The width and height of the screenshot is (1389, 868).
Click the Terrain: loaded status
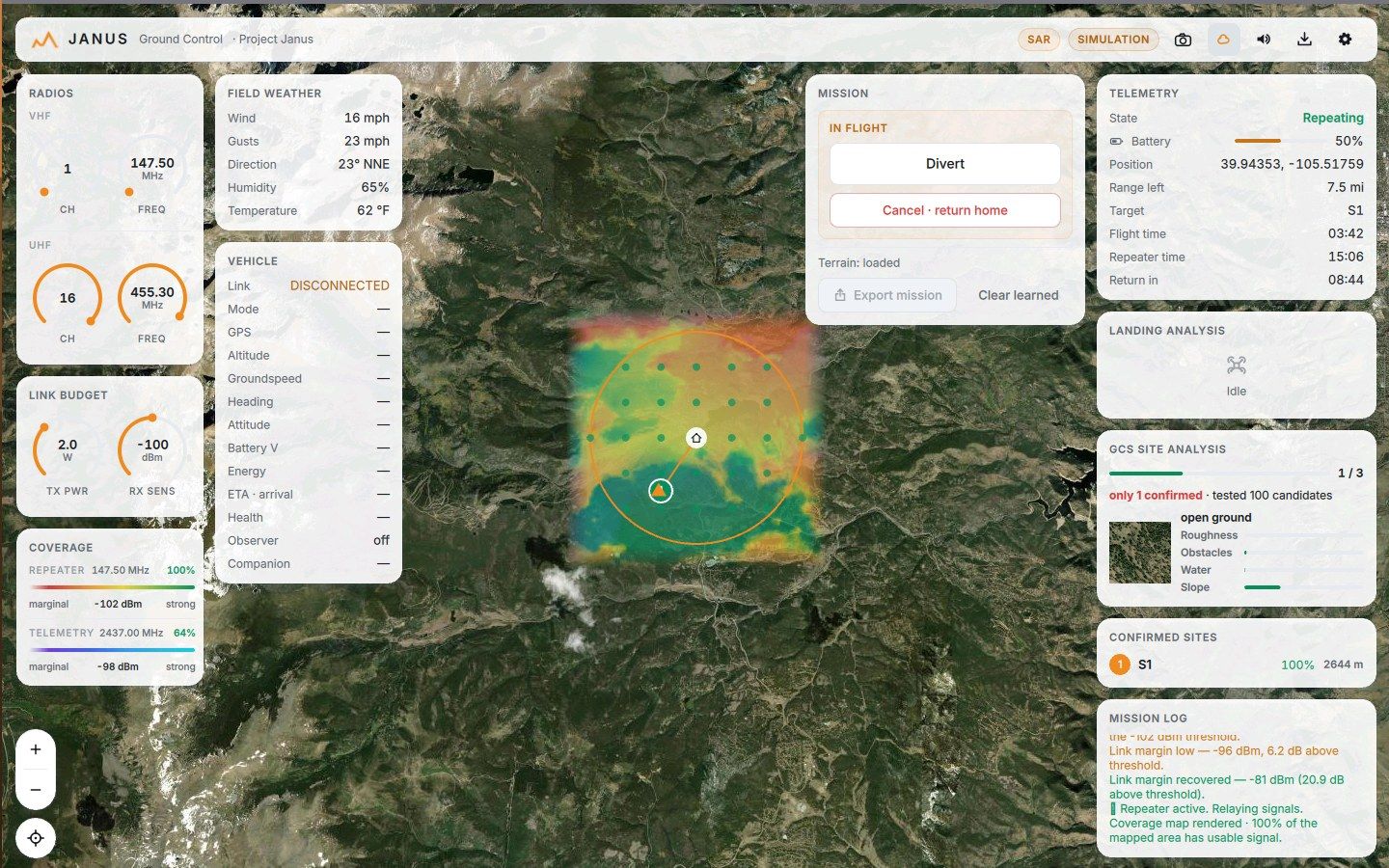pyautogui.click(x=858, y=263)
